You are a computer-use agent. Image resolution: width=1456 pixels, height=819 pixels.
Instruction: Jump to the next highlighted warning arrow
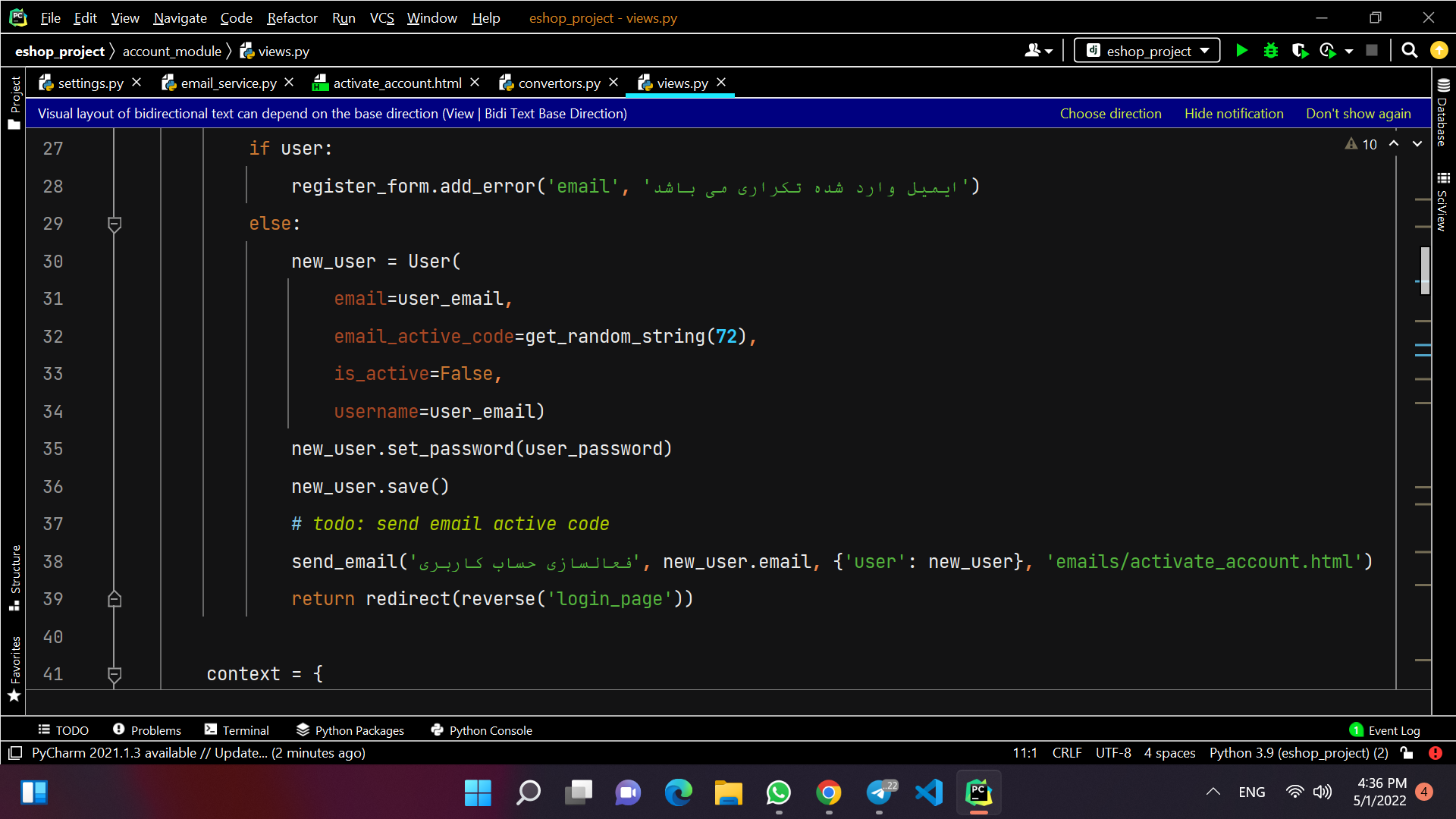[x=1417, y=144]
